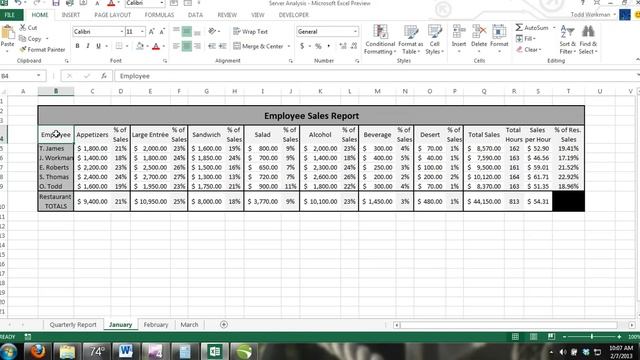Screen dimensions: 640x360
Task: Toggle Italic formatting
Action: pyautogui.click(x=88, y=46)
